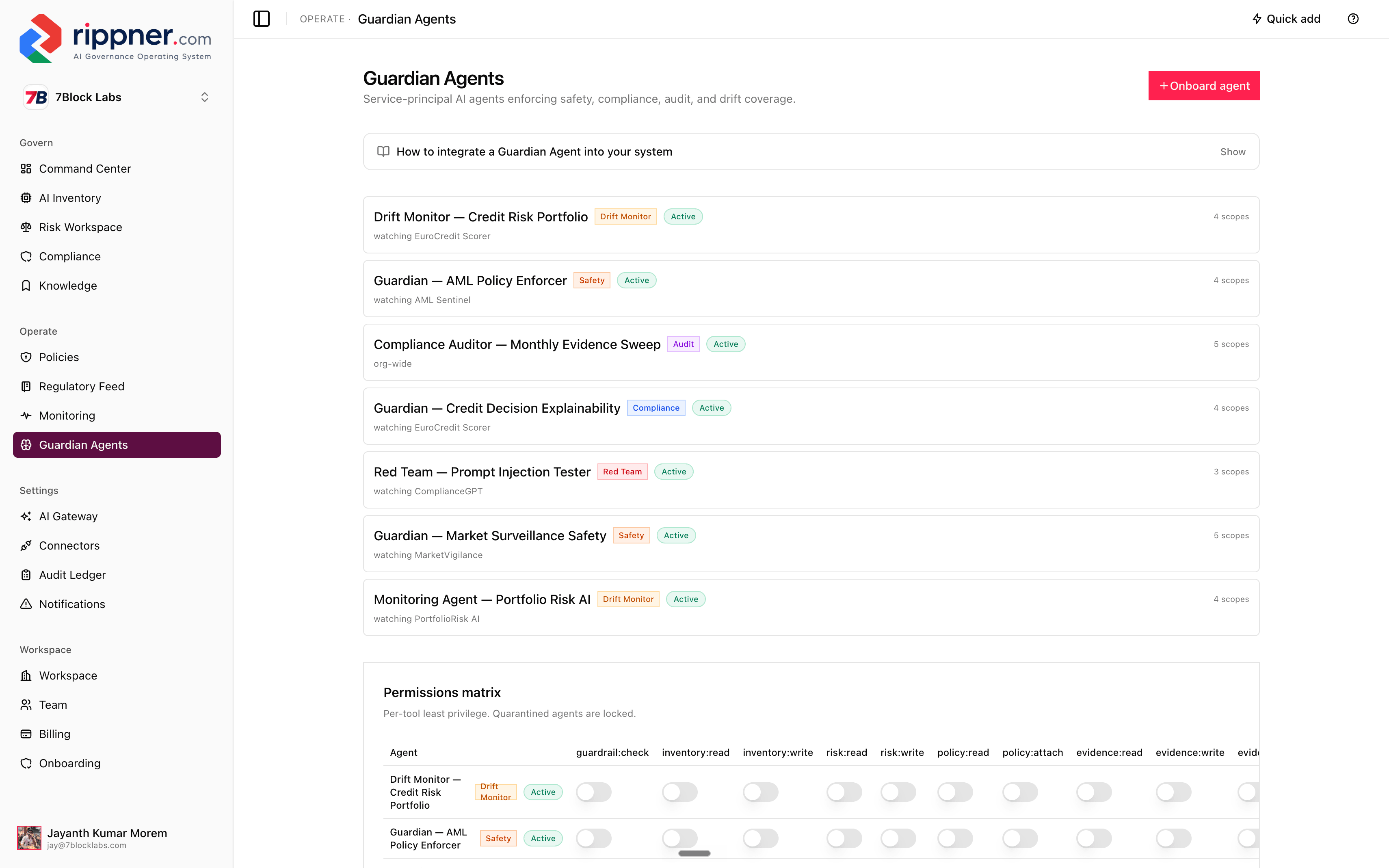The height and width of the screenshot is (868, 1389).
Task: Click the Audit tag badge
Action: click(683, 344)
